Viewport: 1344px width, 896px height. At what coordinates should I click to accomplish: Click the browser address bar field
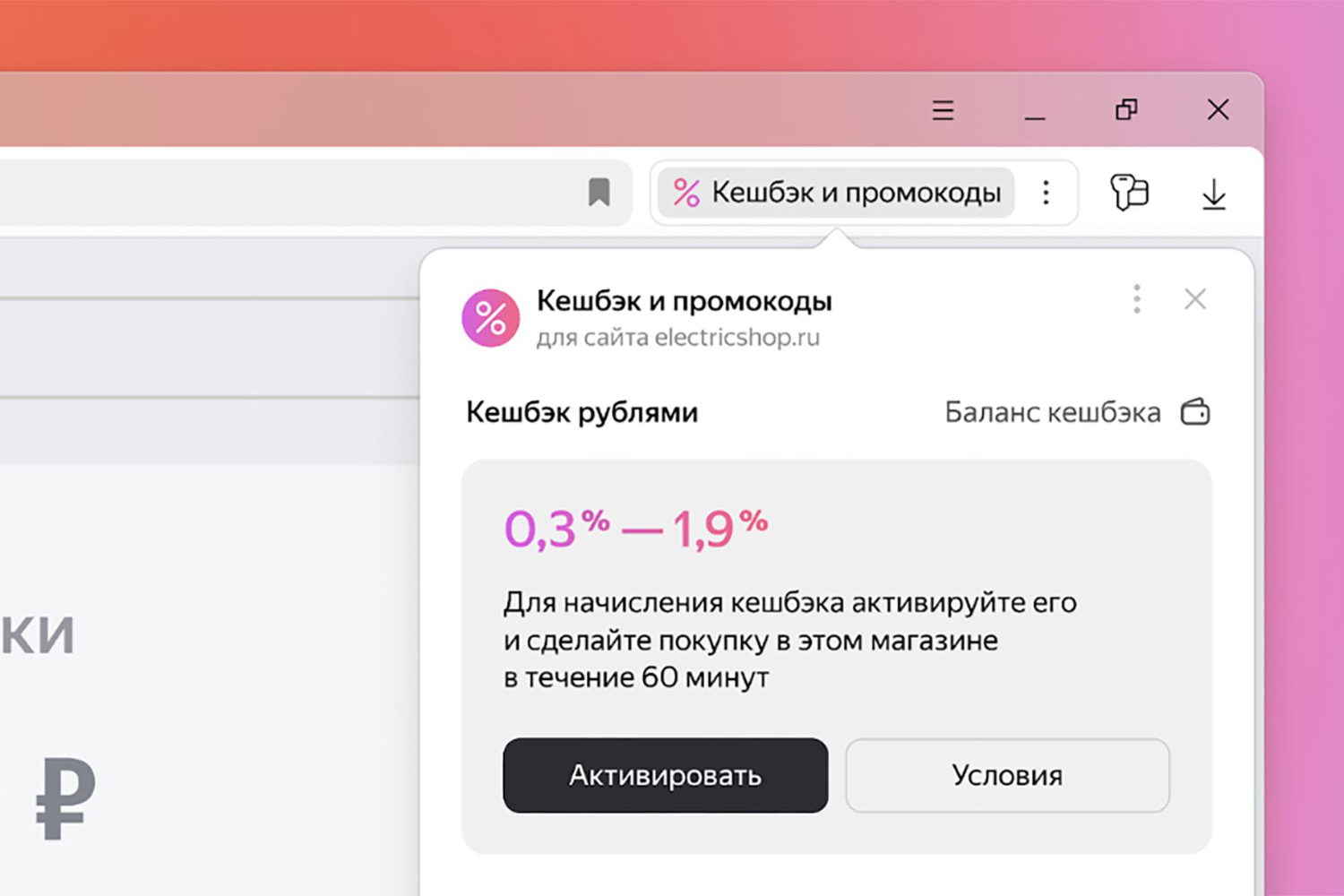(x=287, y=193)
